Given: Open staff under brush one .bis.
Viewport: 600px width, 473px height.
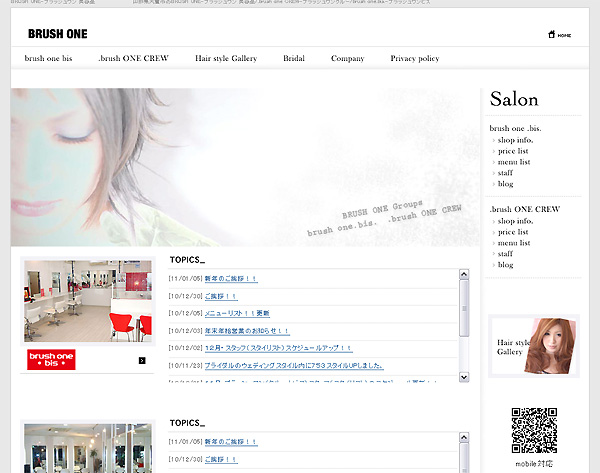Looking at the screenshot, I should 505,173.
